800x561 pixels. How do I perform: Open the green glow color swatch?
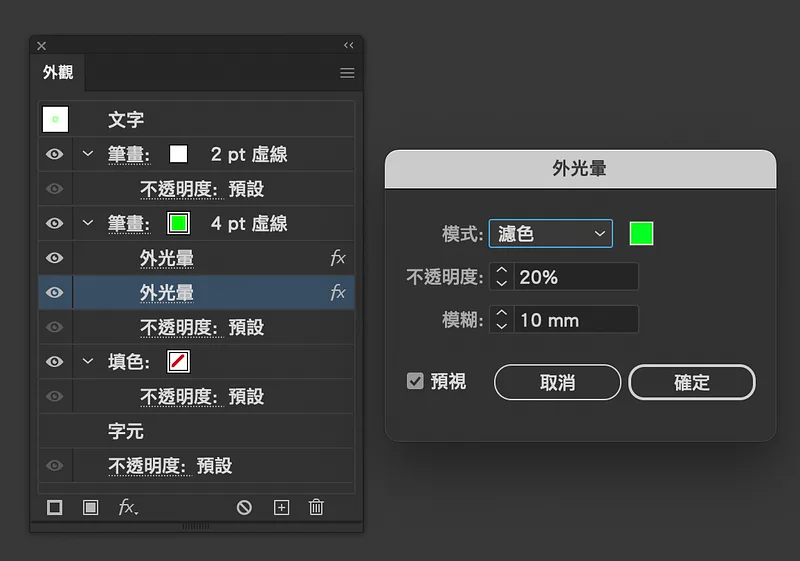pyautogui.click(x=641, y=234)
